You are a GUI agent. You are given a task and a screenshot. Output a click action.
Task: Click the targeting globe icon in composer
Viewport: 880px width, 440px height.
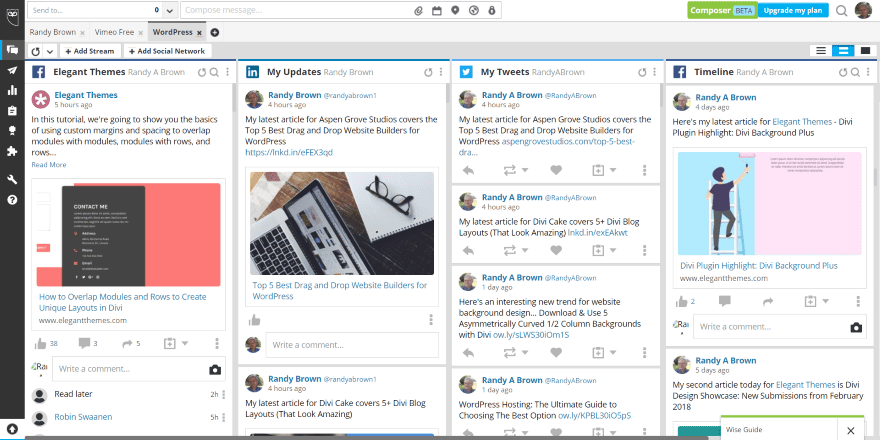[x=474, y=10]
